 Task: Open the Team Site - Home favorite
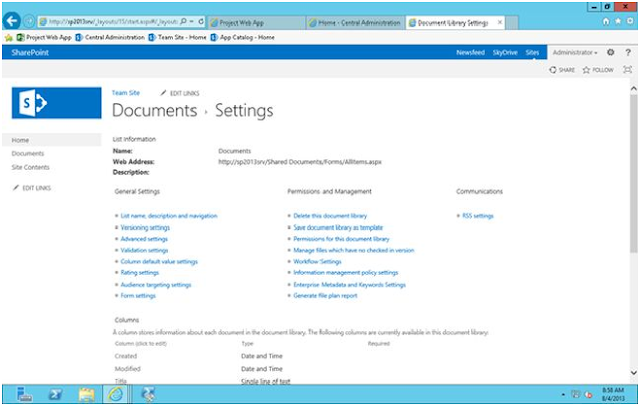(x=177, y=38)
